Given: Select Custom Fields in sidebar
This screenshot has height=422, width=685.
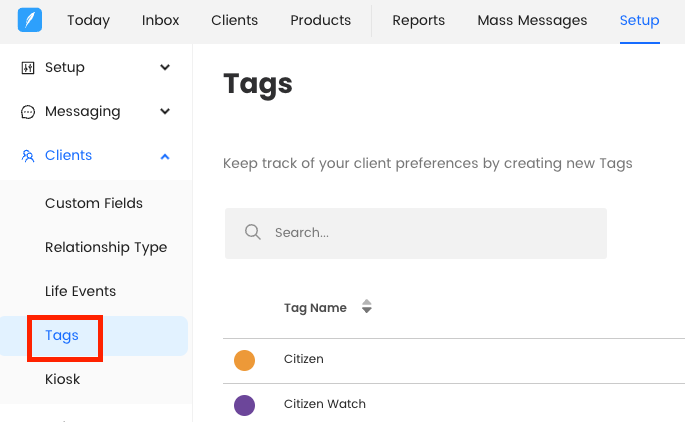Looking at the screenshot, I should click(94, 203).
